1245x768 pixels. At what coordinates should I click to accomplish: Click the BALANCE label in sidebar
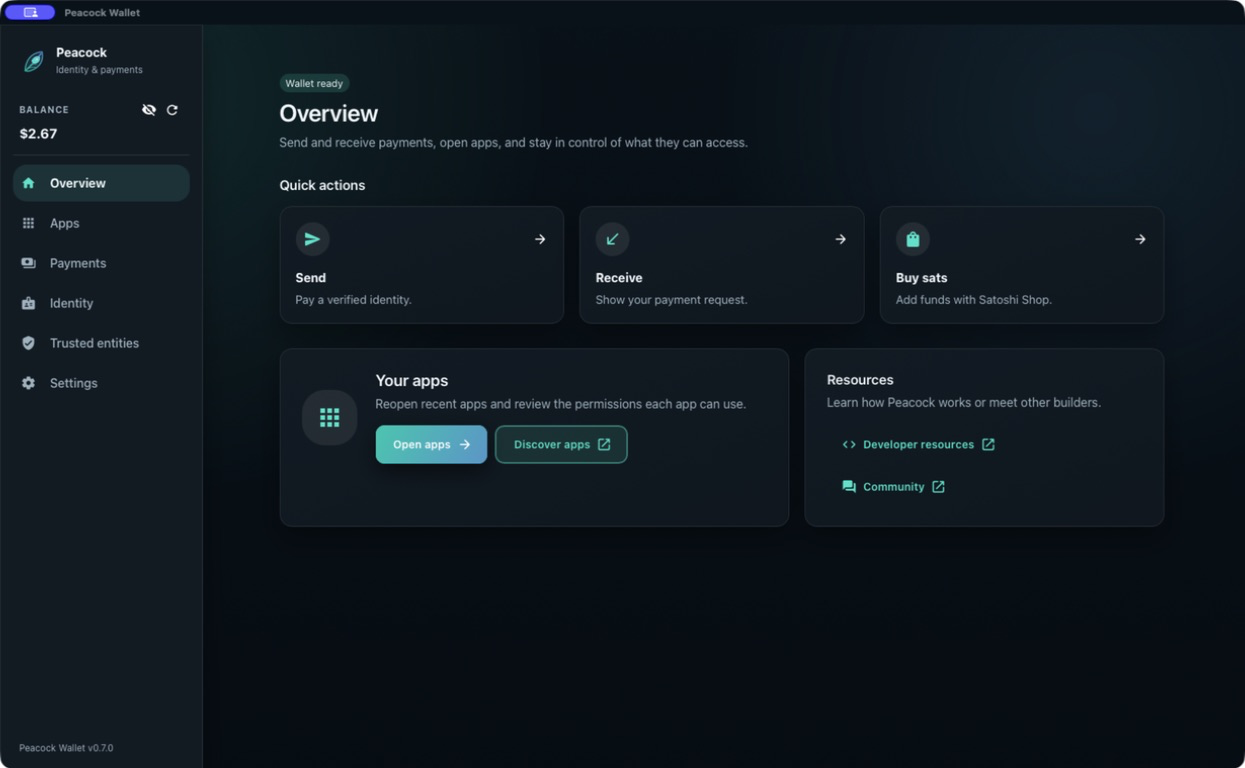[44, 110]
